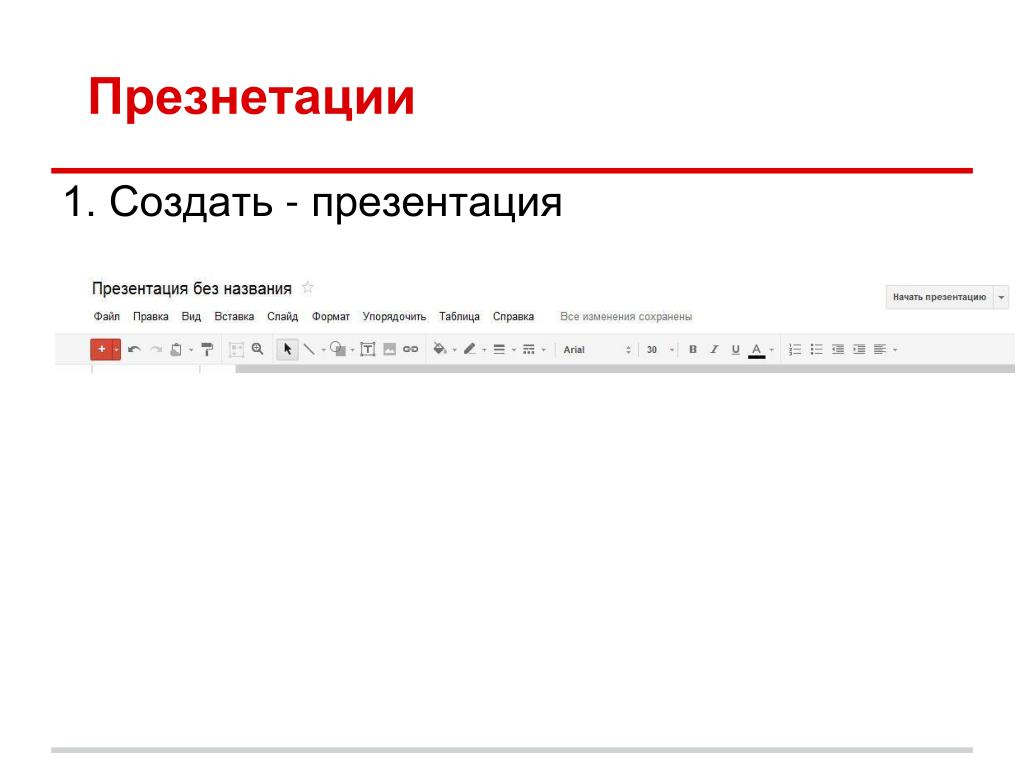Viewport: 1024px width, 768px height.
Task: Decrease text indent
Action: pos(838,349)
